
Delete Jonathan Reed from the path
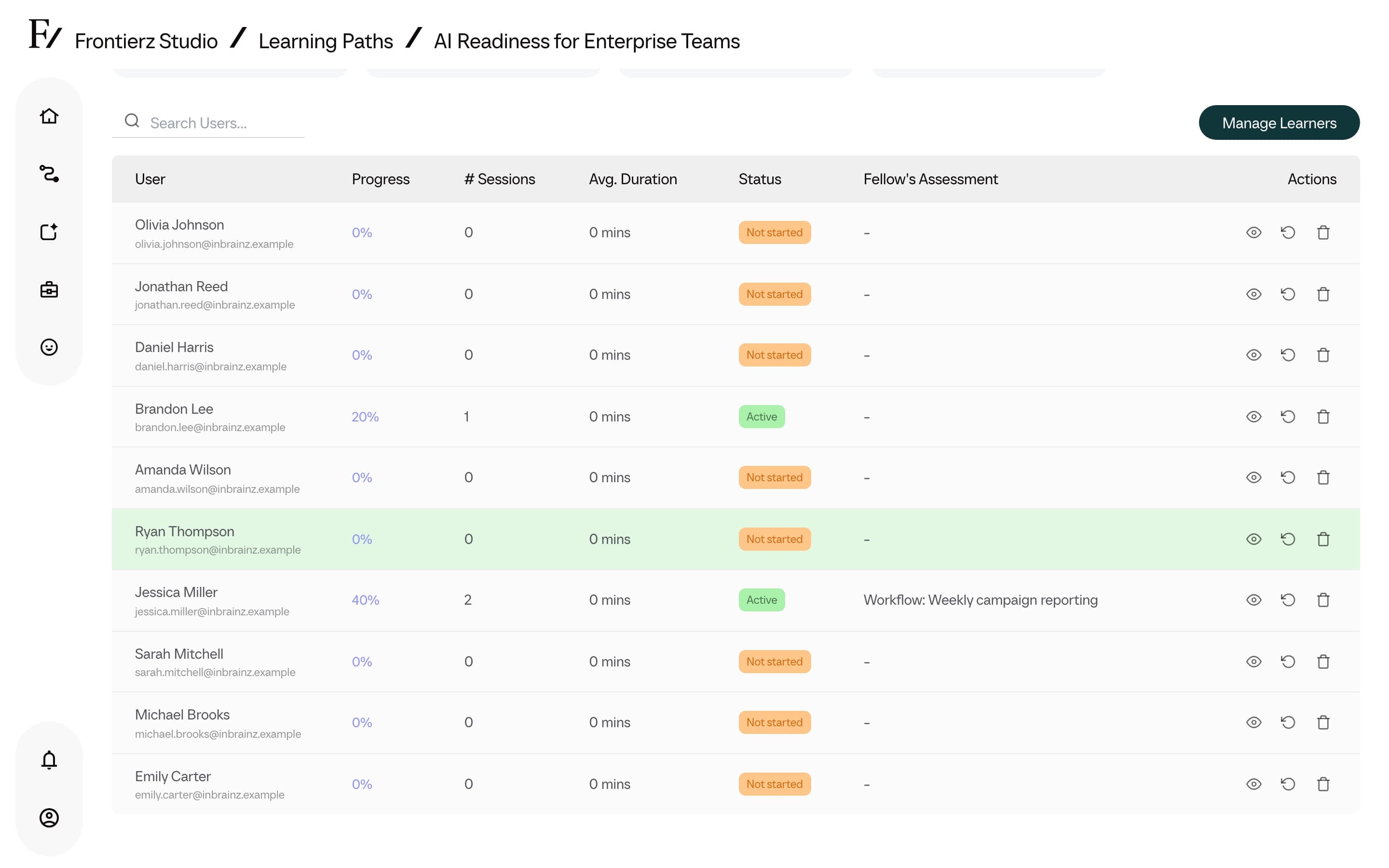(x=1323, y=294)
